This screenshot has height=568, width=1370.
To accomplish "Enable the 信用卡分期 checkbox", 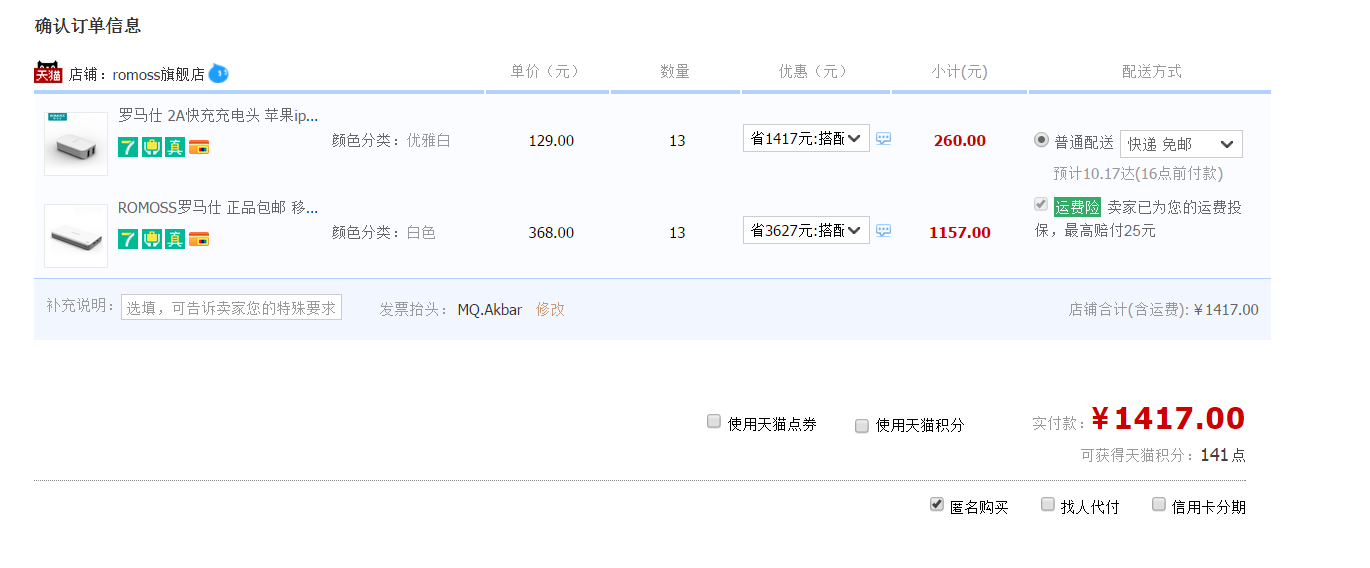I will point(1159,504).
